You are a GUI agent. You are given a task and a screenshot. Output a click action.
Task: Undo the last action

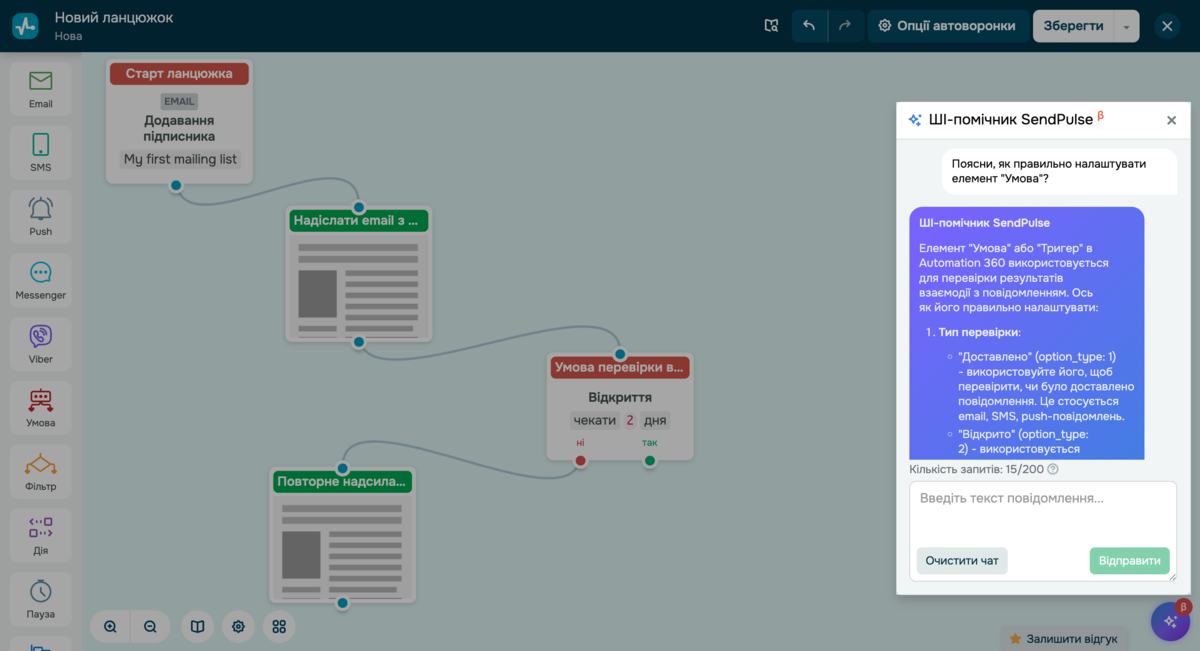[809, 26]
